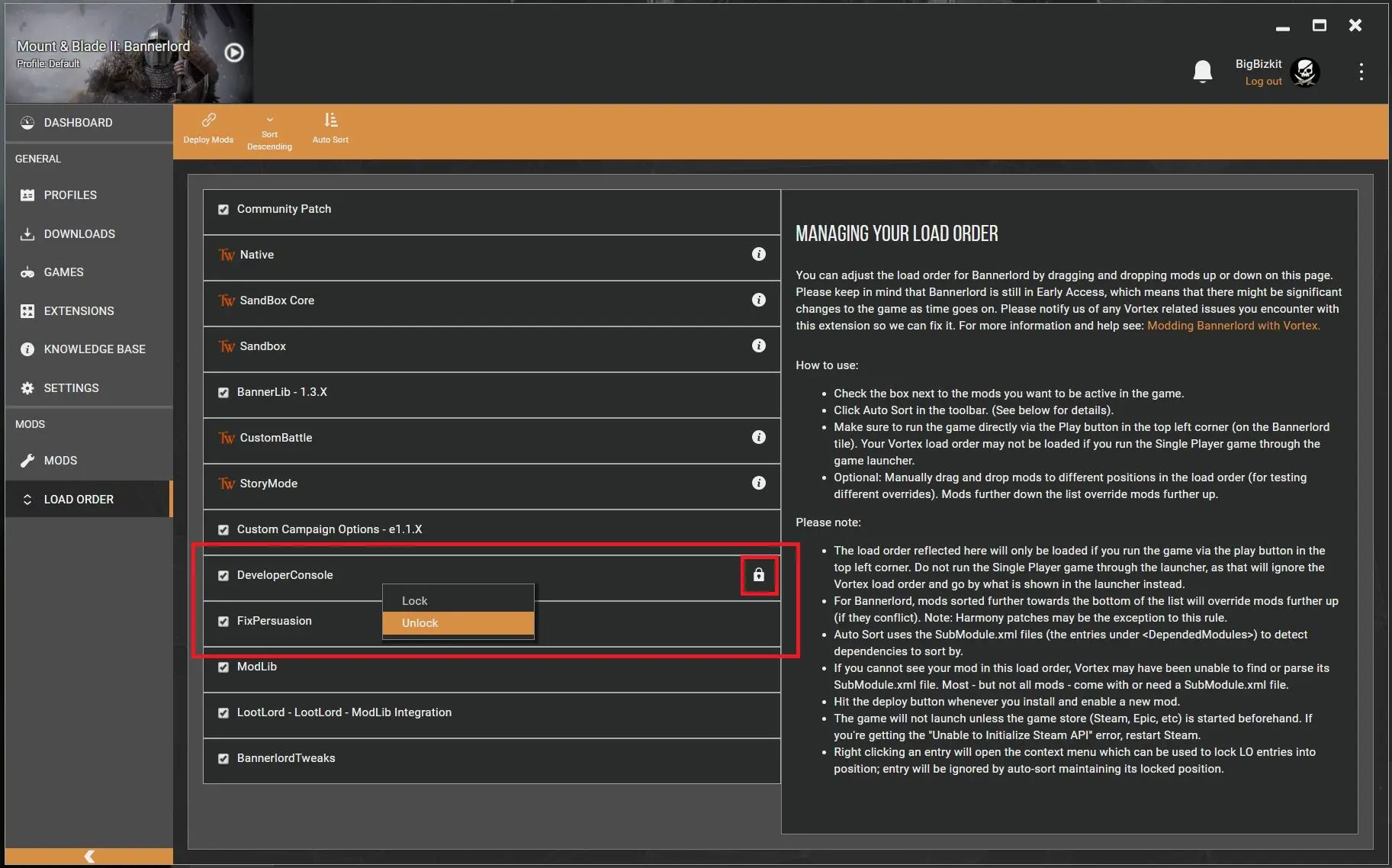The width and height of the screenshot is (1392, 868).
Task: Click the DeveloperConsole lock icon
Action: (758, 575)
